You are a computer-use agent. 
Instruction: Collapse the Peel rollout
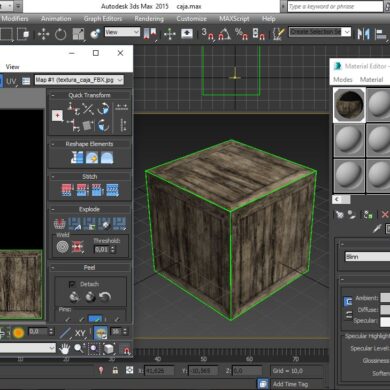click(53, 268)
